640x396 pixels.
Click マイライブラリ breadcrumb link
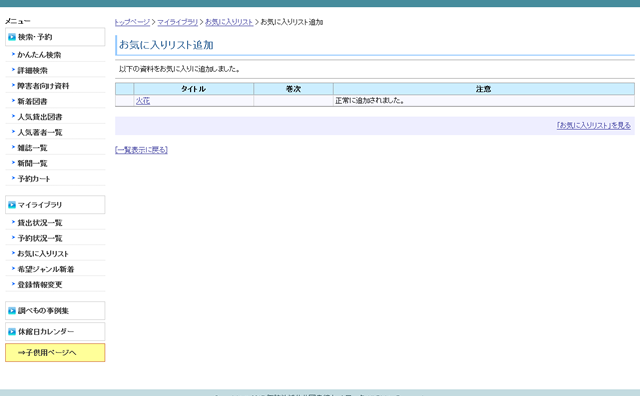[178, 22]
